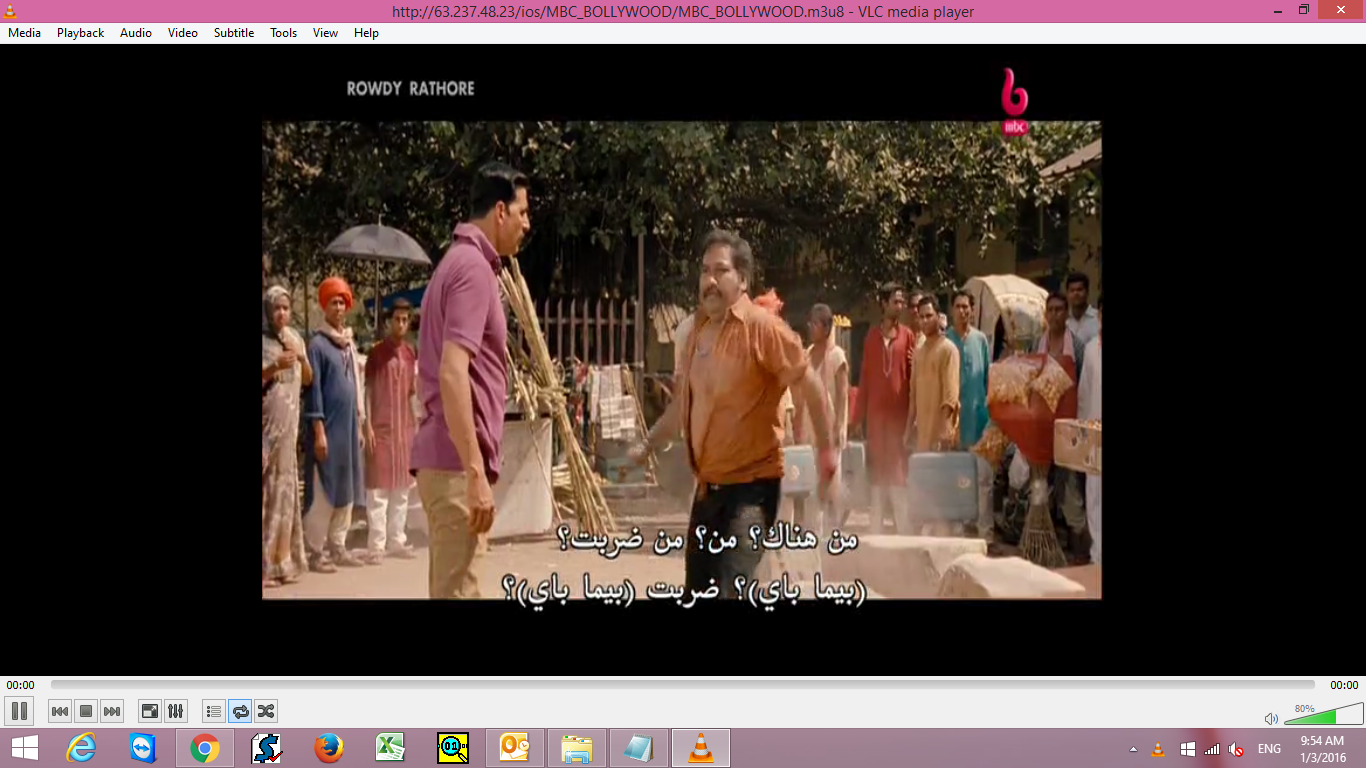Open Excel from taskbar
The image size is (1366, 768).
click(391, 748)
